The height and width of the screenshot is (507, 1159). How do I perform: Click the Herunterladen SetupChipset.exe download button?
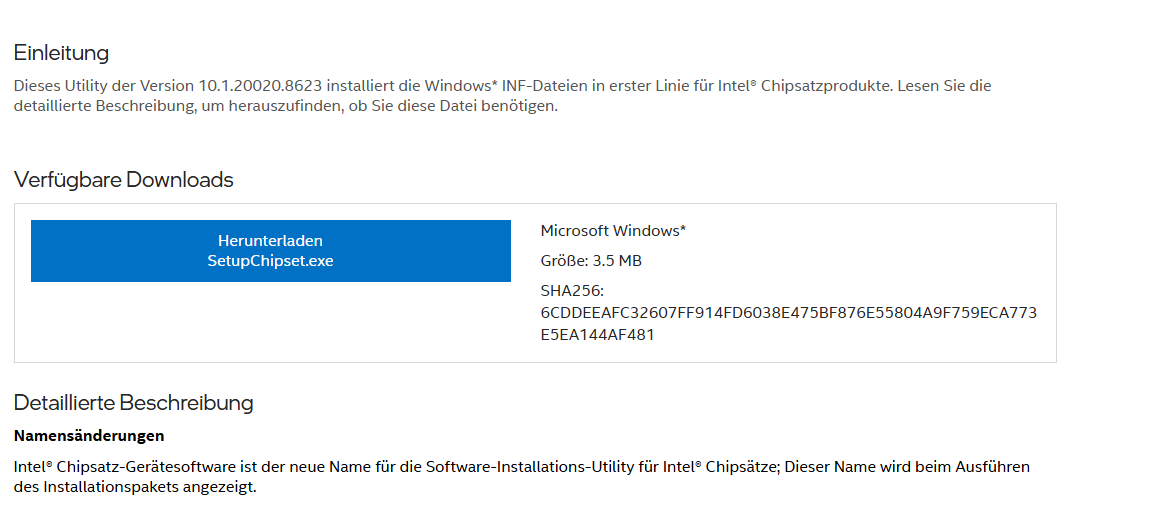click(271, 251)
